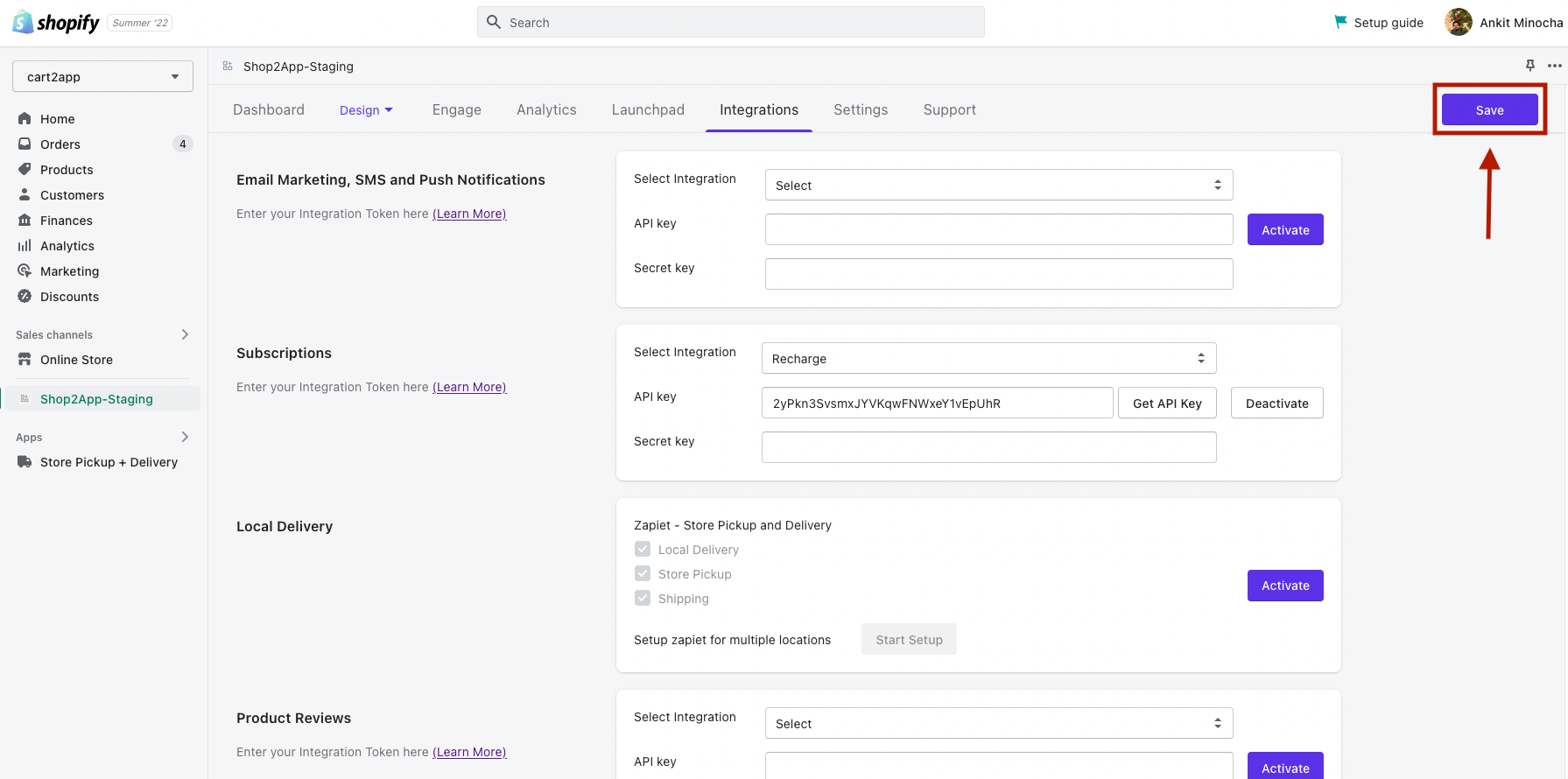Open the three-dot more options menu
1568x779 pixels.
click(1555, 66)
